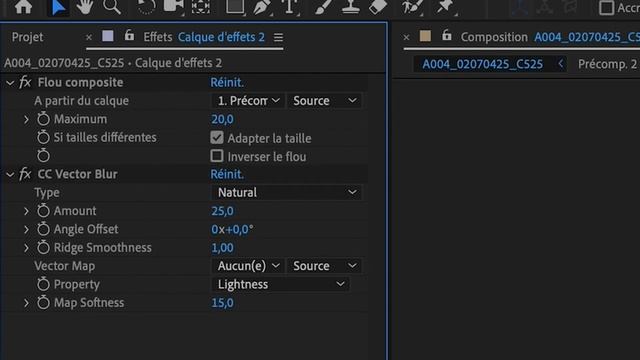Select the Rectangle shape tool

click(x=236, y=7)
